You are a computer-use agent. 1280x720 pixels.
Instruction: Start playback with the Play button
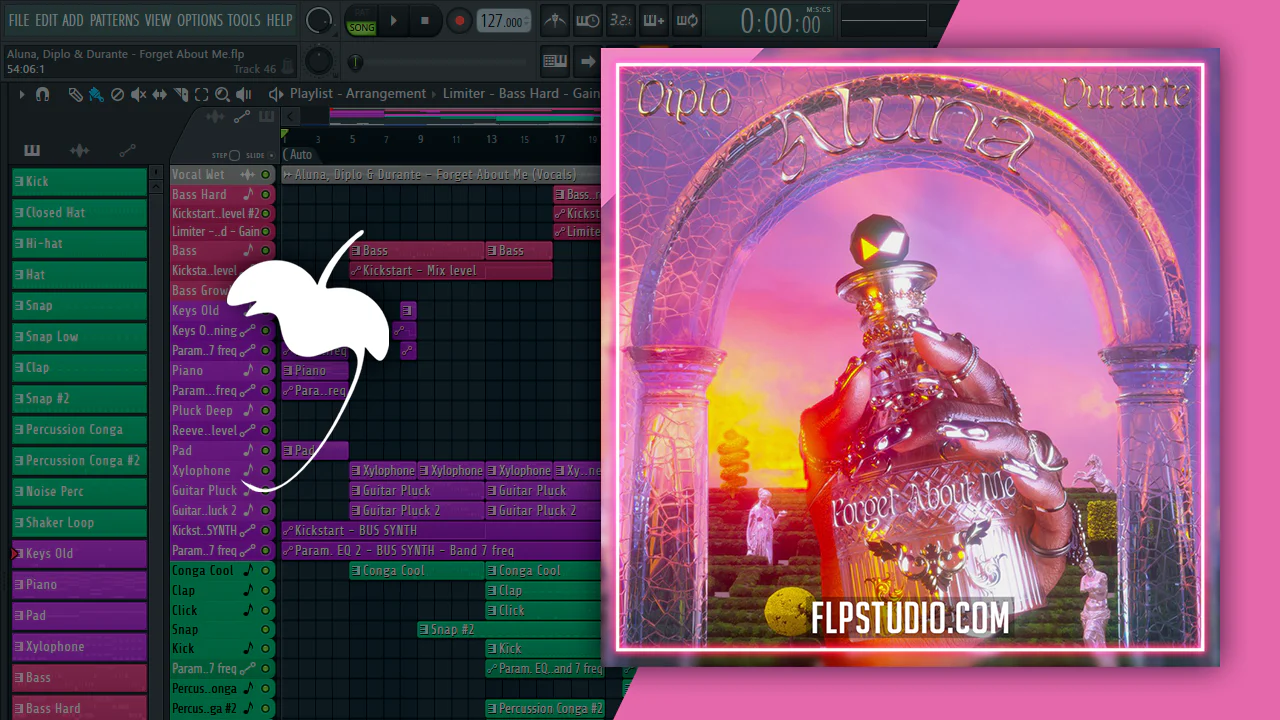coord(393,20)
